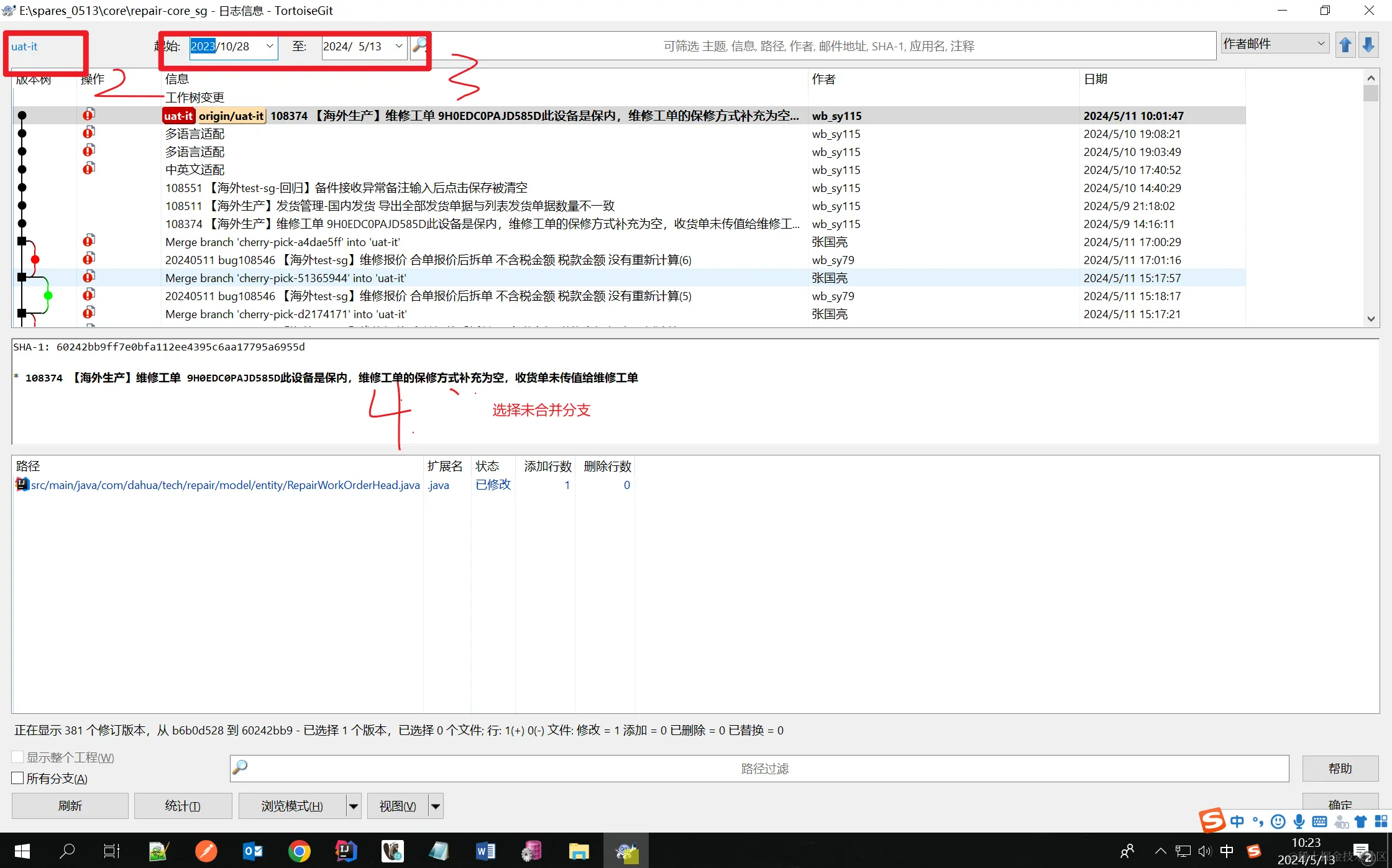Select commit 108551 备件接收异常备注 row
The width and height of the screenshot is (1392, 868).
coord(629,188)
